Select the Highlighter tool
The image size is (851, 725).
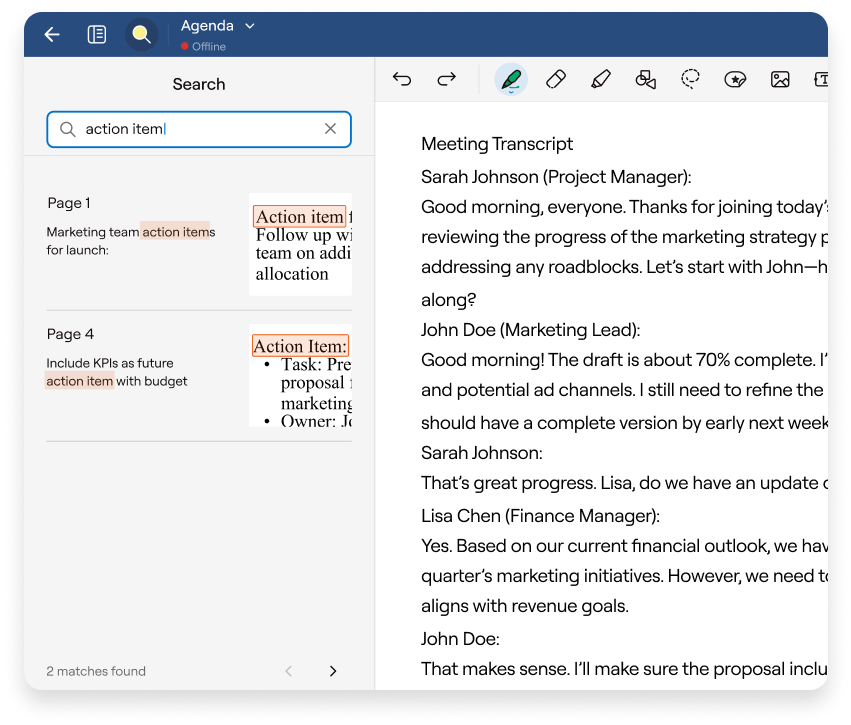600,80
